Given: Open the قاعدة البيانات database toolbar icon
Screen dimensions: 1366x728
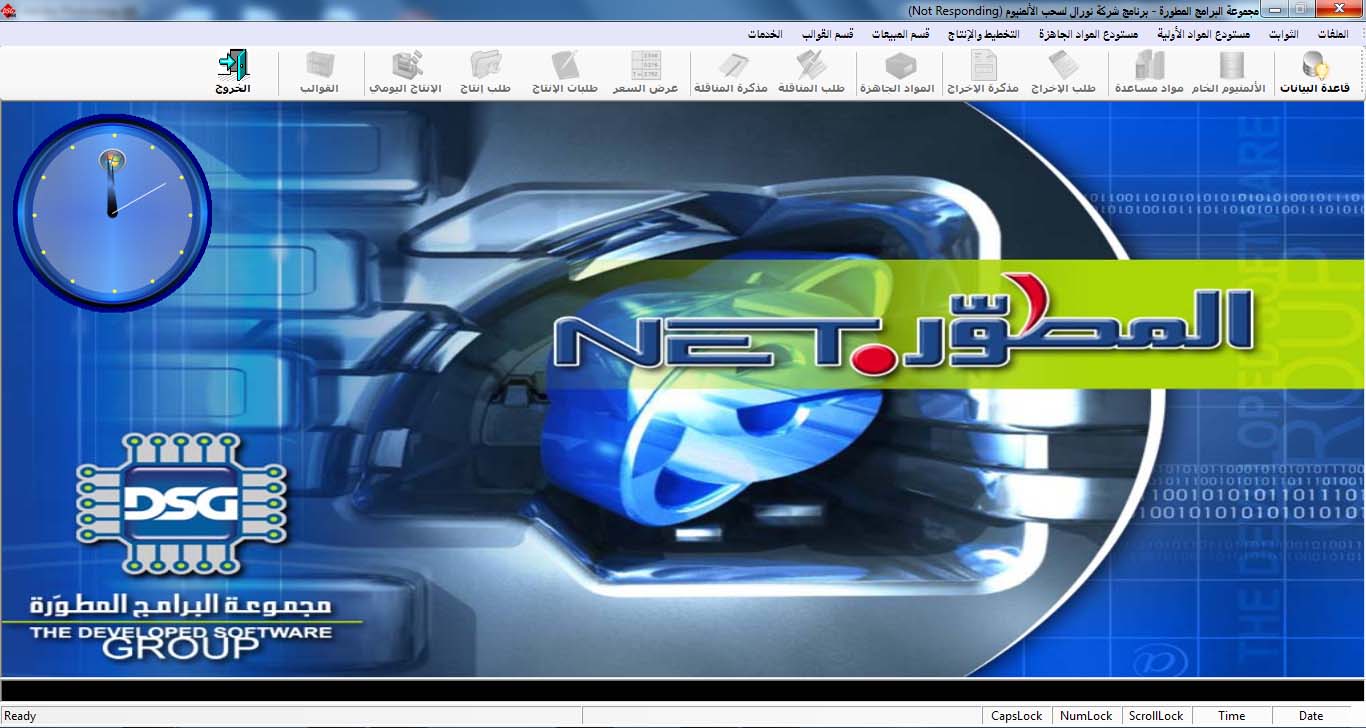Looking at the screenshot, I should (1316, 73).
